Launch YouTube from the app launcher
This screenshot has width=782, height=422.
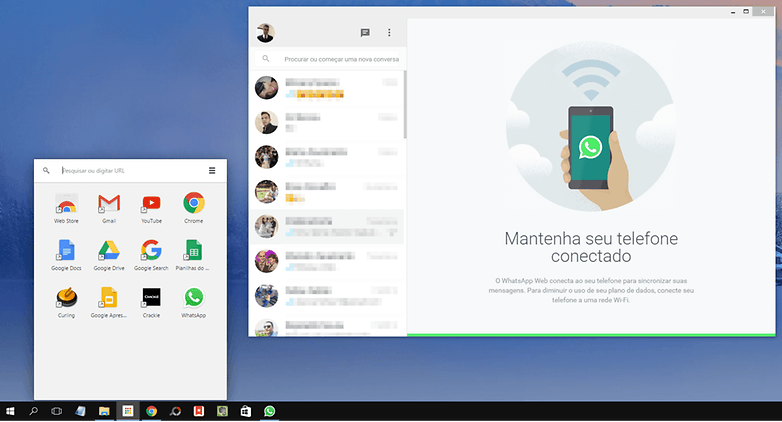point(151,208)
